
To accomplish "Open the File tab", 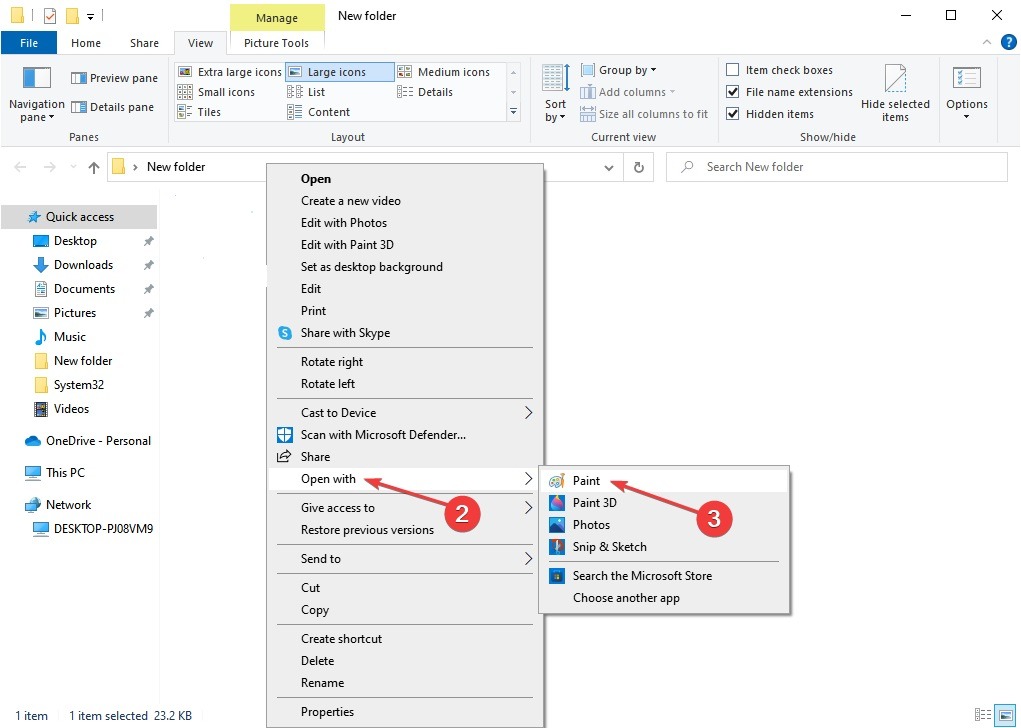I will point(29,43).
